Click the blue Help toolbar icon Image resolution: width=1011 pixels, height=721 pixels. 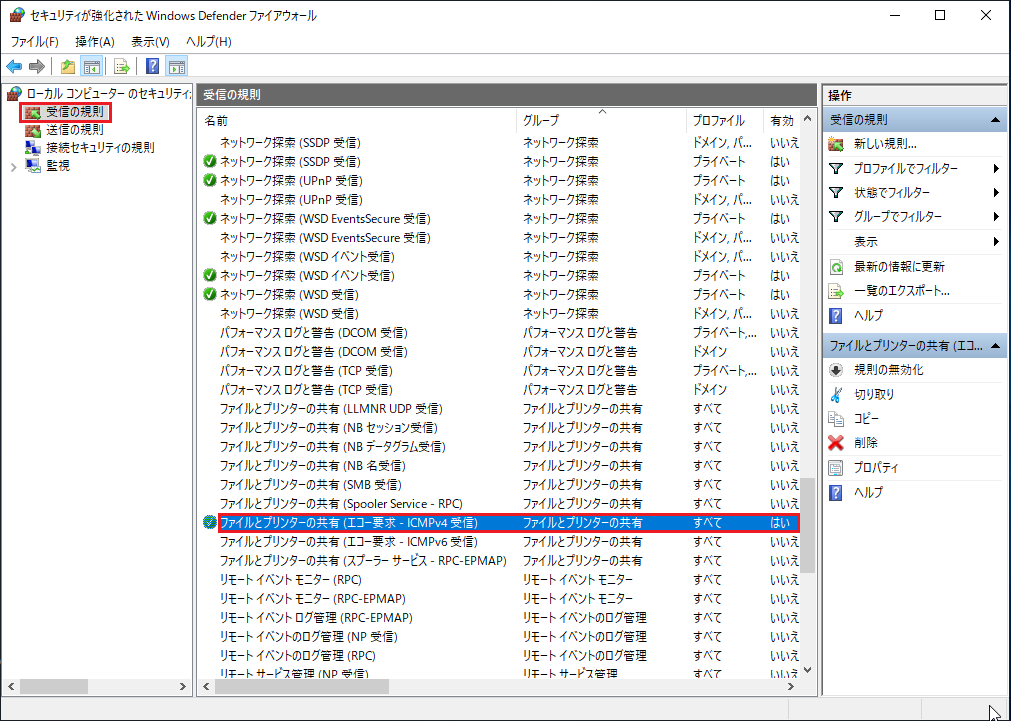point(152,66)
